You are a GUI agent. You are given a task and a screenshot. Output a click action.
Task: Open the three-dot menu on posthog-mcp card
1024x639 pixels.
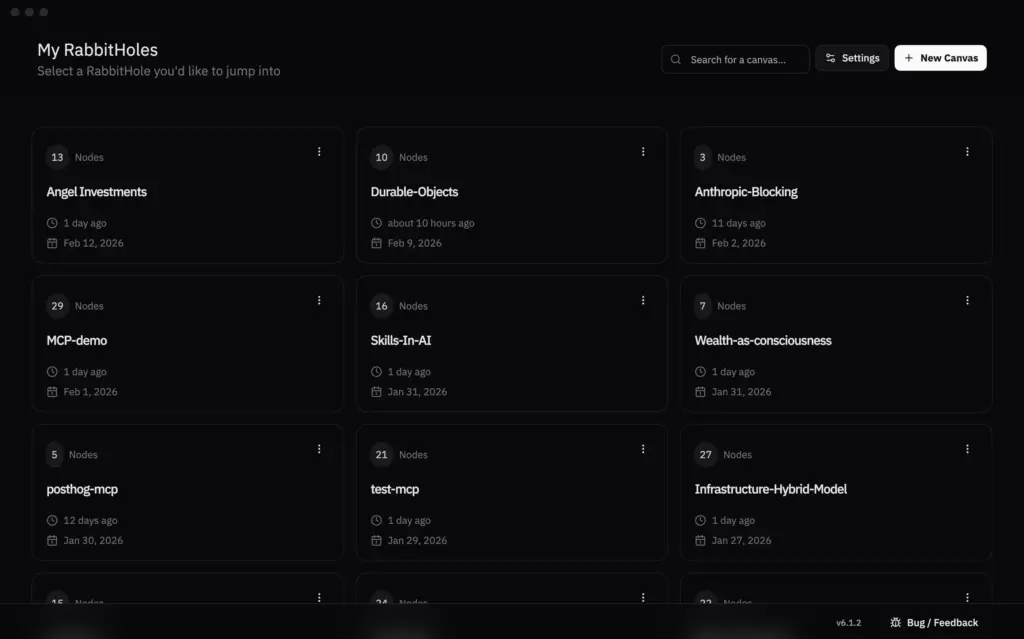click(319, 449)
